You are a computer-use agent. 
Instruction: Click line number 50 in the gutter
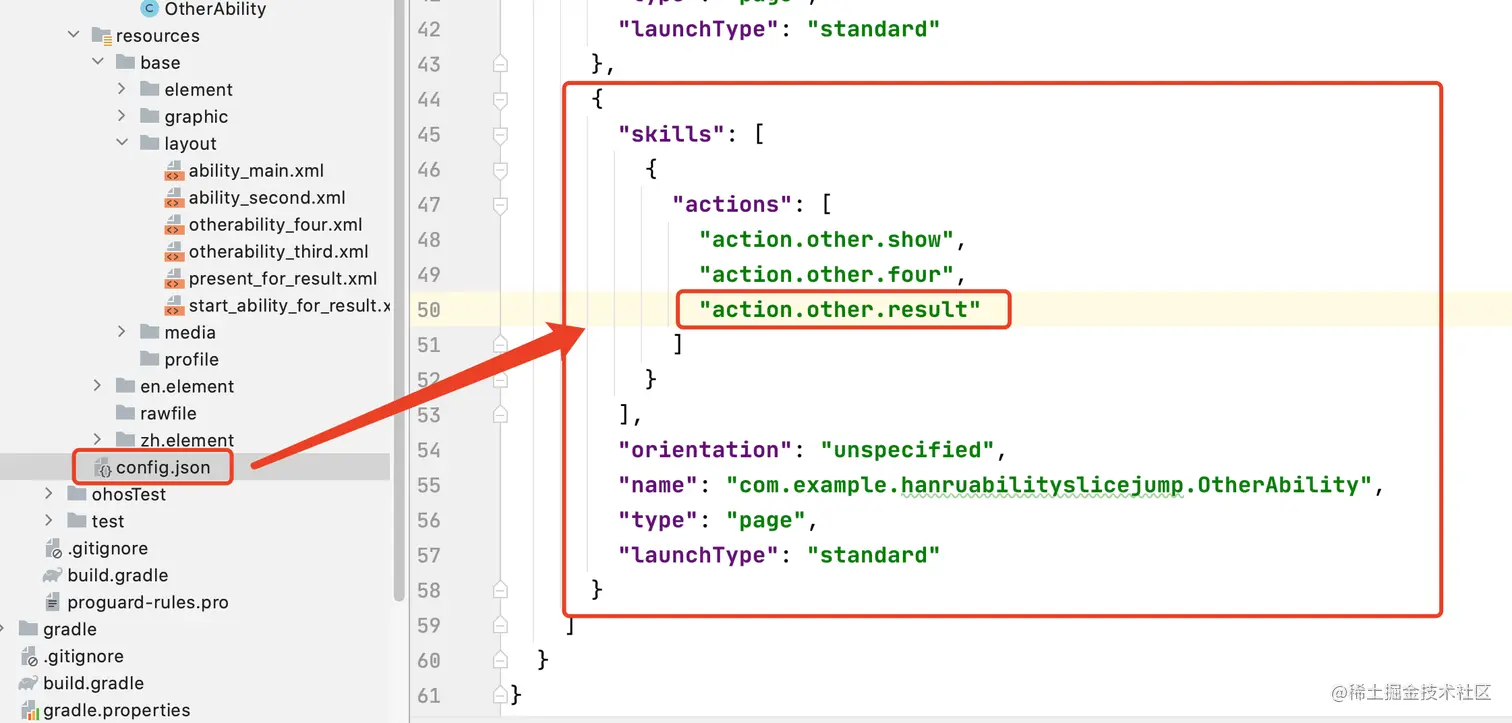coord(428,309)
